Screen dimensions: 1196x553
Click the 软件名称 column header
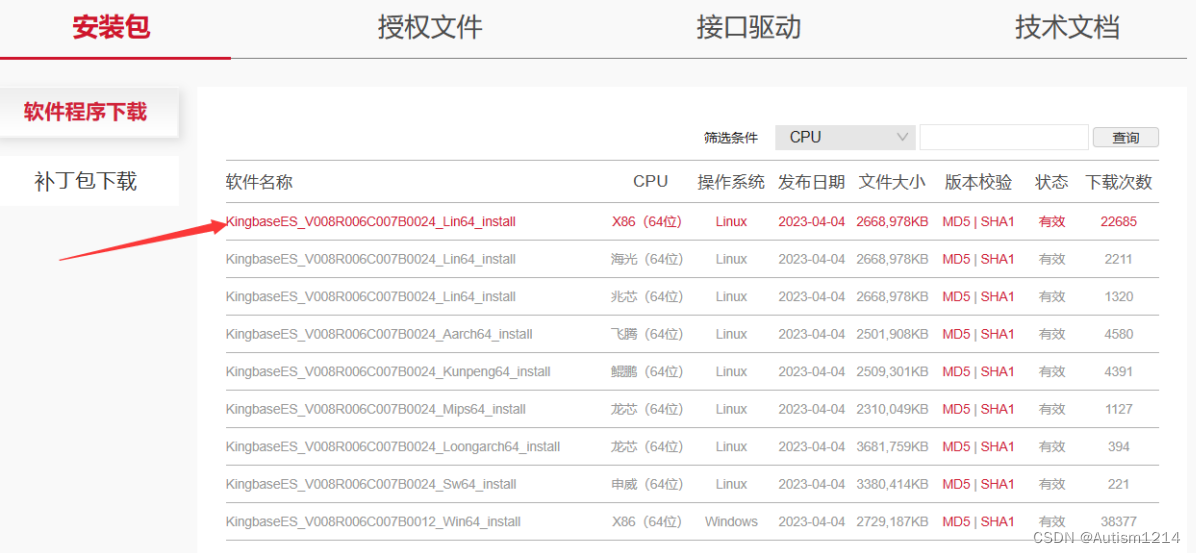[259, 182]
